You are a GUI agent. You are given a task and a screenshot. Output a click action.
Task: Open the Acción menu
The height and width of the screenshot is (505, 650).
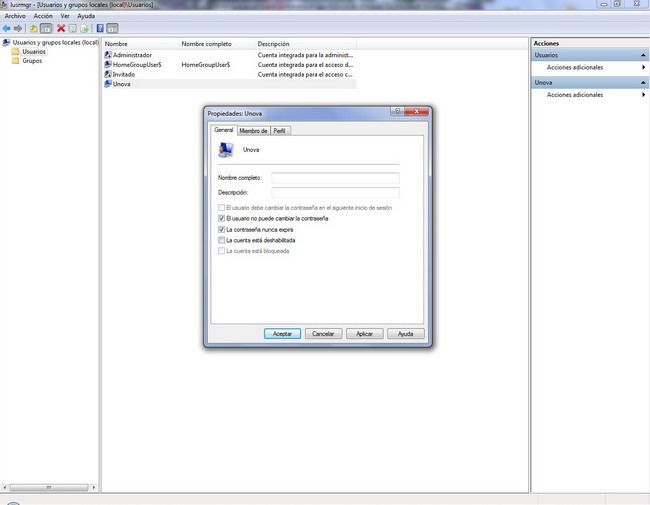click(43, 16)
